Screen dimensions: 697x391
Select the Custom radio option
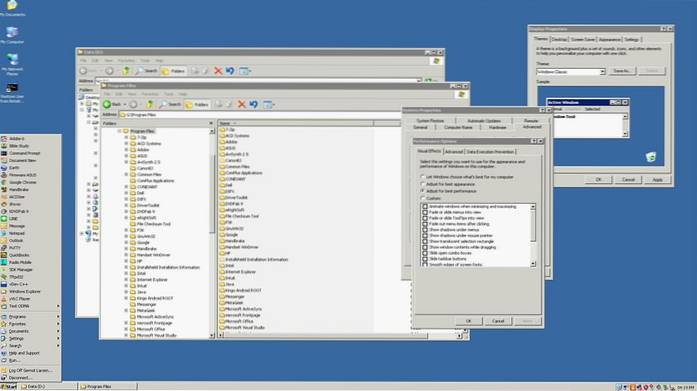[x=423, y=198]
